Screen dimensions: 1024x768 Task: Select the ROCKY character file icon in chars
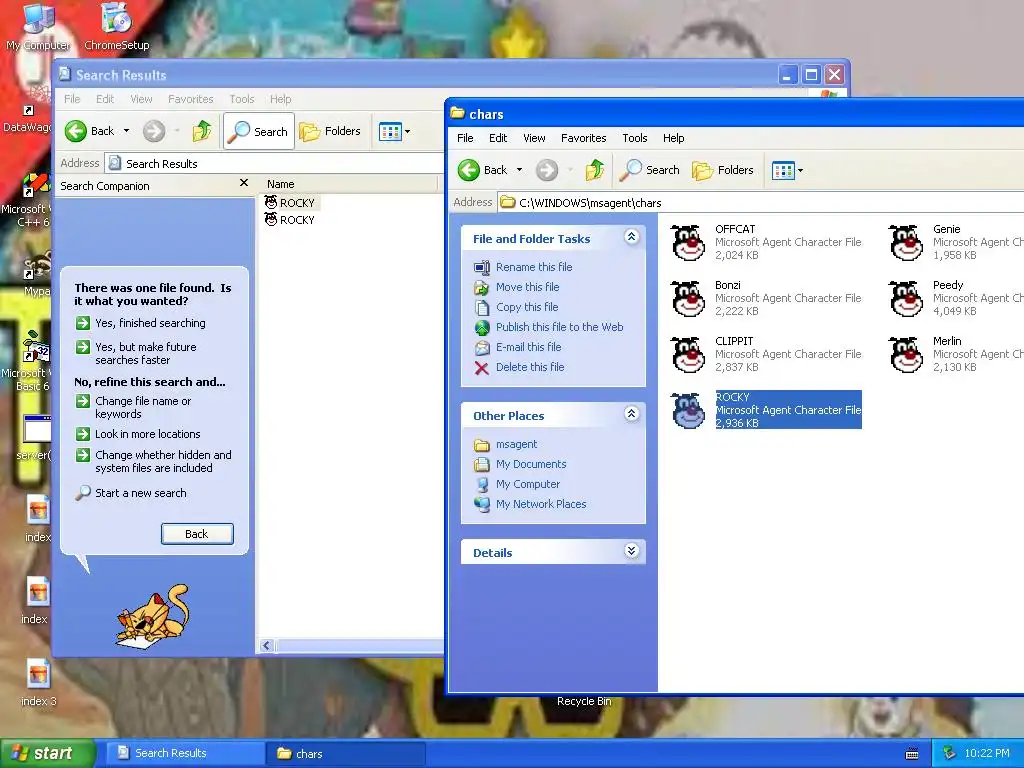[688, 411]
